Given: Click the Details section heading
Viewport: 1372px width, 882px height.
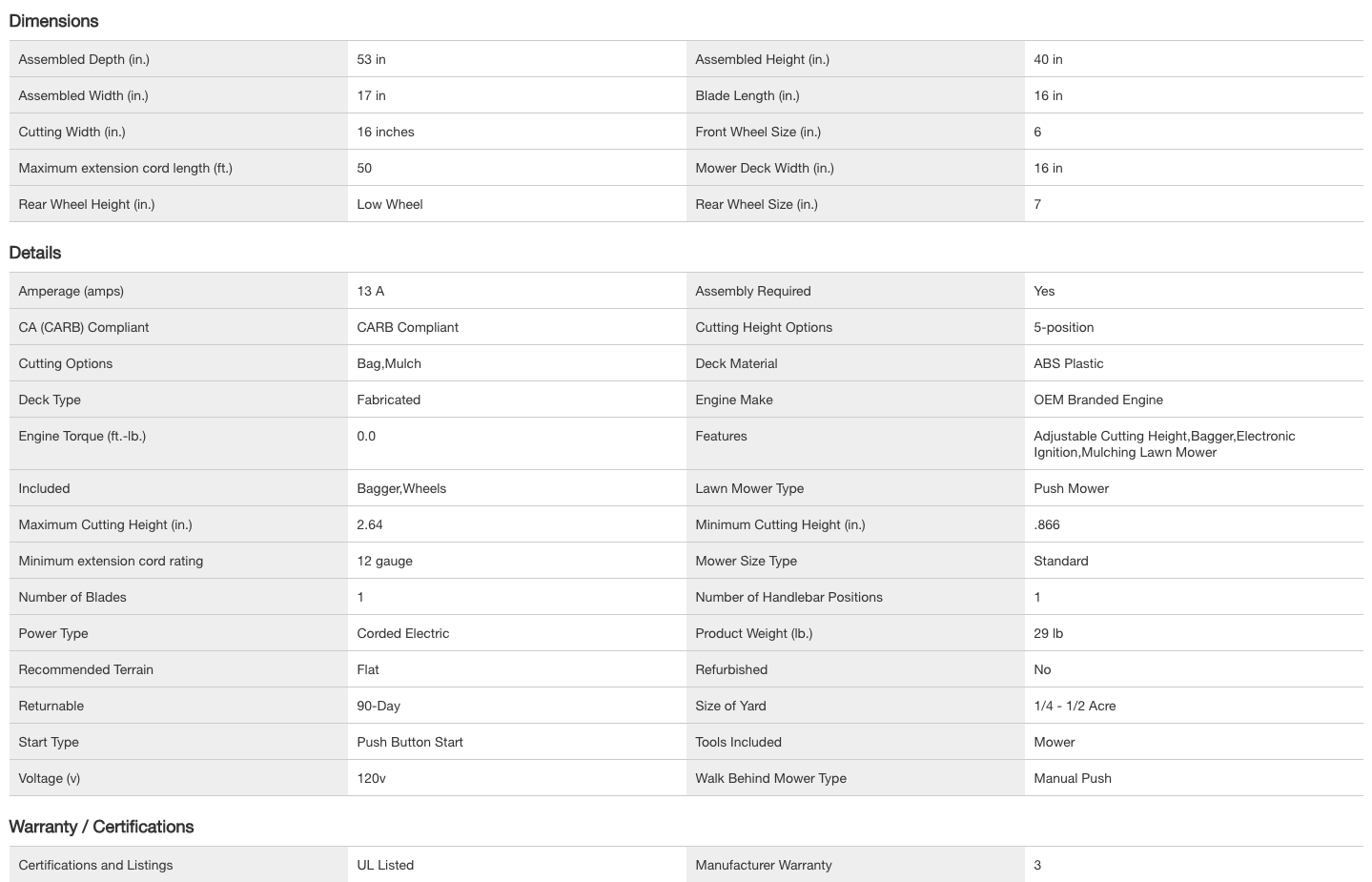Looking at the screenshot, I should pyautogui.click(x=35, y=253).
